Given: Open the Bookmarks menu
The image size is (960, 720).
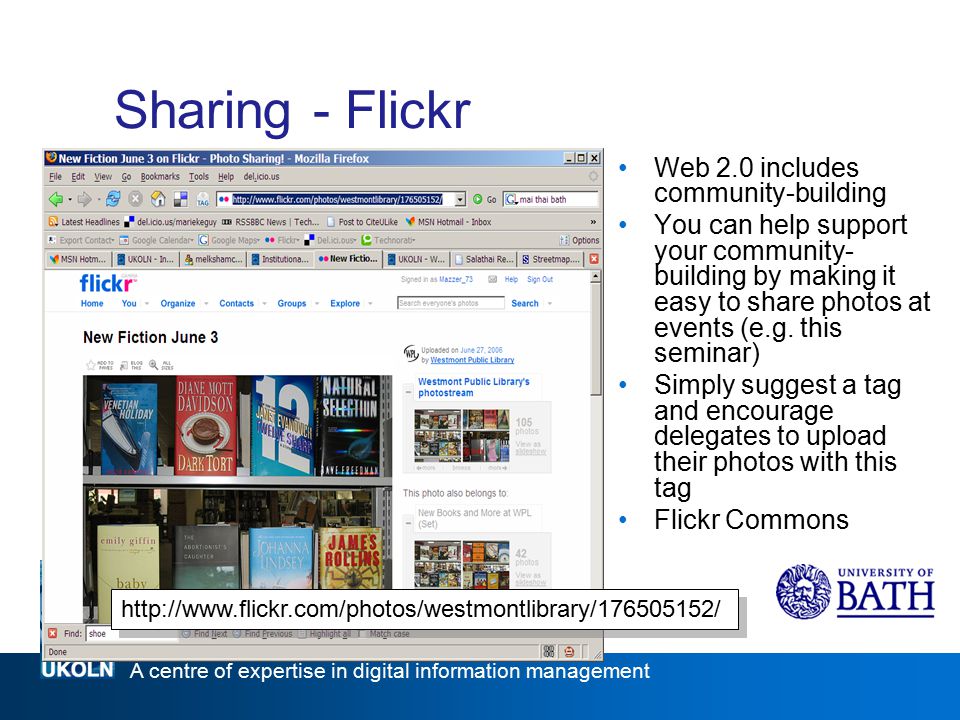Looking at the screenshot, I should pos(160,176).
